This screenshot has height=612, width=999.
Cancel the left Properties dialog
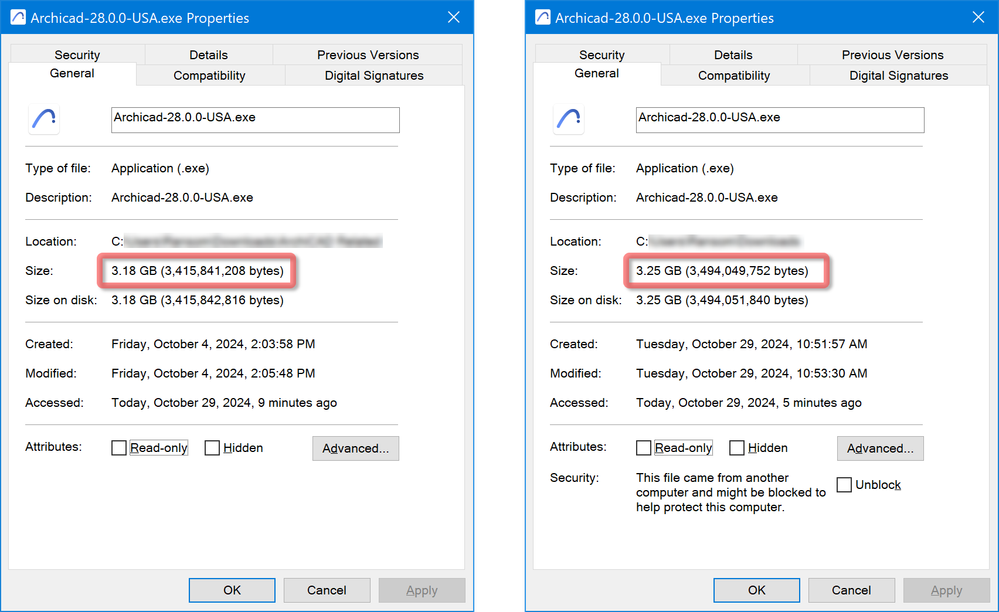coord(326,590)
